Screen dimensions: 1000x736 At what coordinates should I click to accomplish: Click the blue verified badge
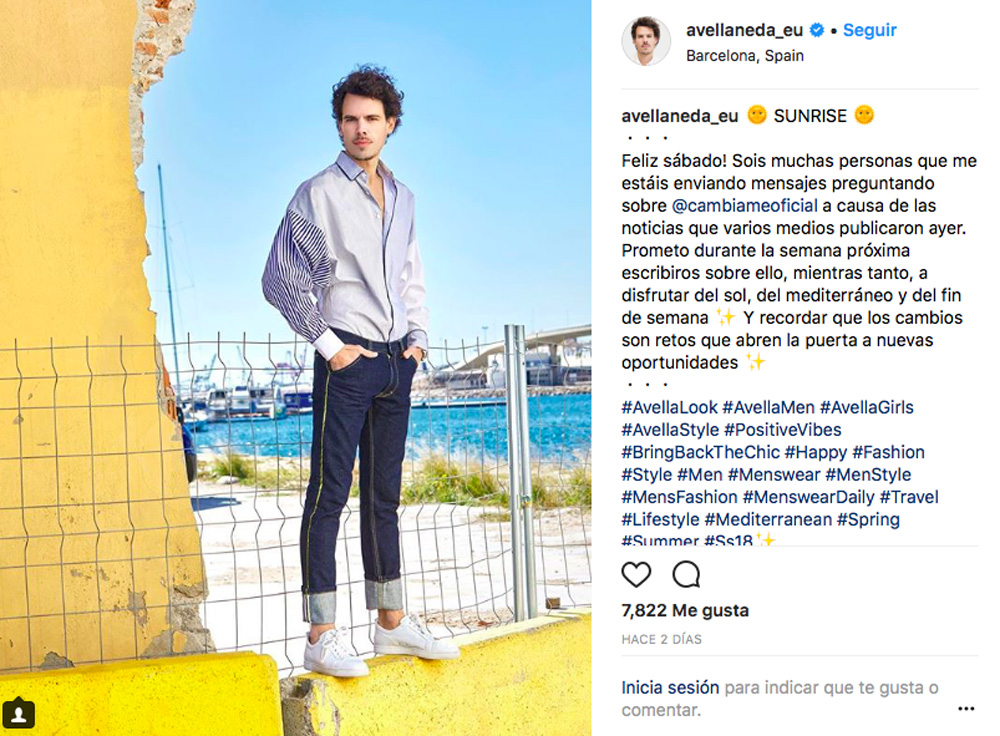click(x=816, y=30)
